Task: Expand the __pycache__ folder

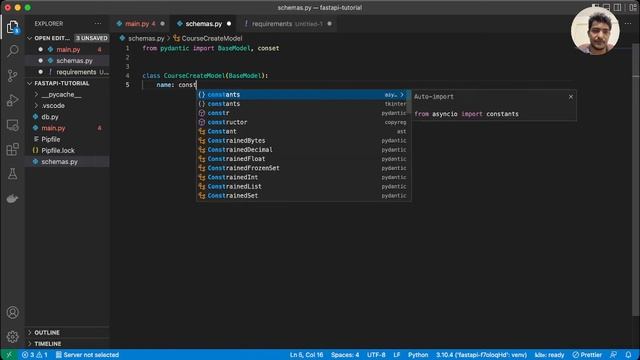Action: 61,94
